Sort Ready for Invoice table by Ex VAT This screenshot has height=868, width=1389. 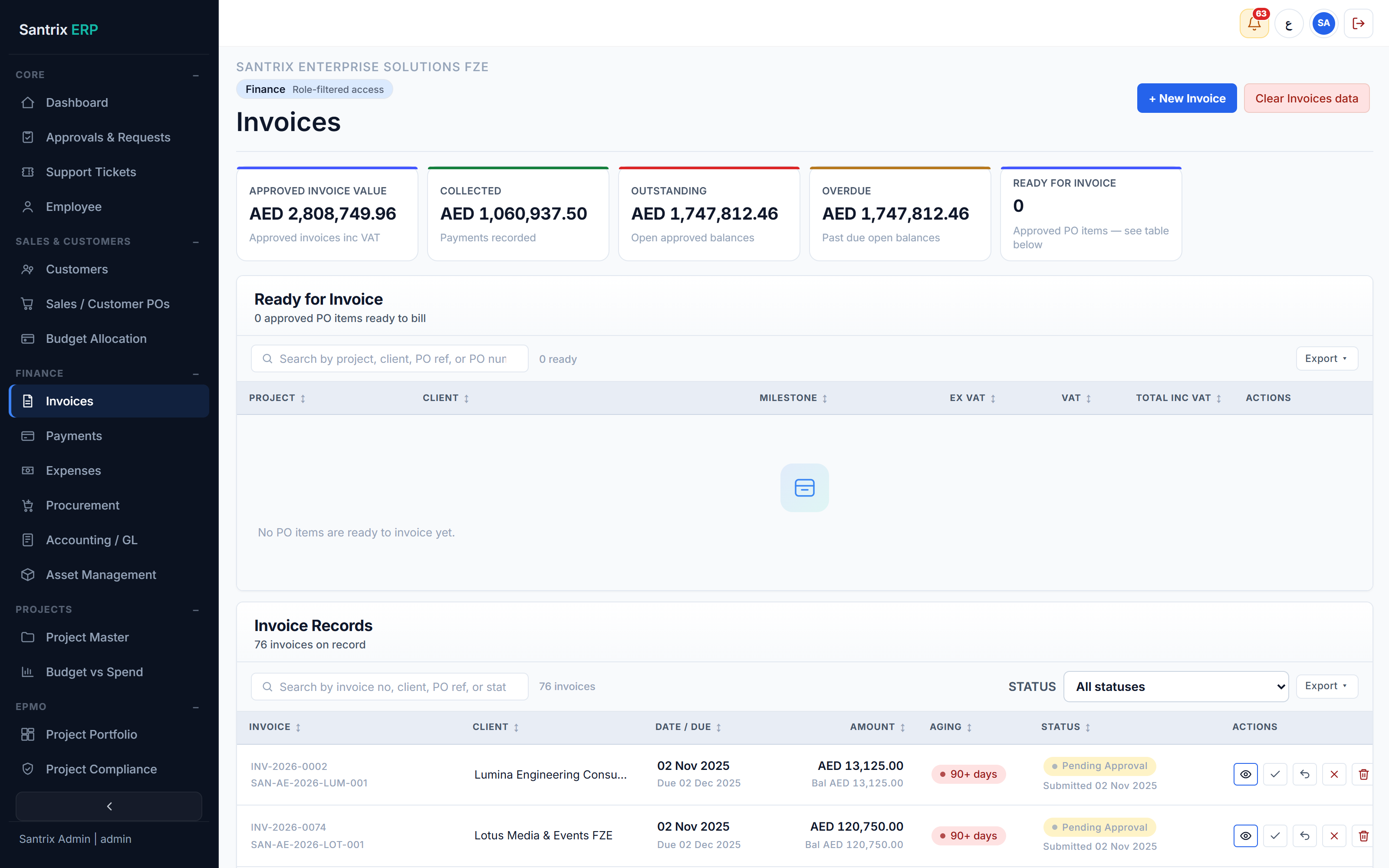point(972,398)
